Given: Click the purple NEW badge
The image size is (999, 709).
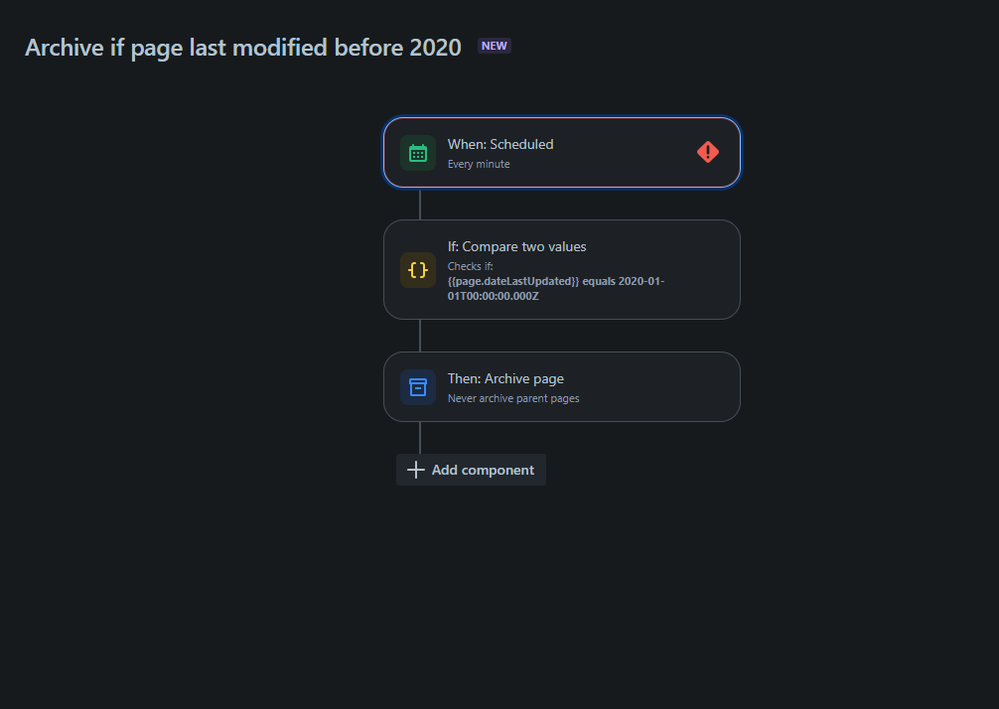Looking at the screenshot, I should (494, 46).
